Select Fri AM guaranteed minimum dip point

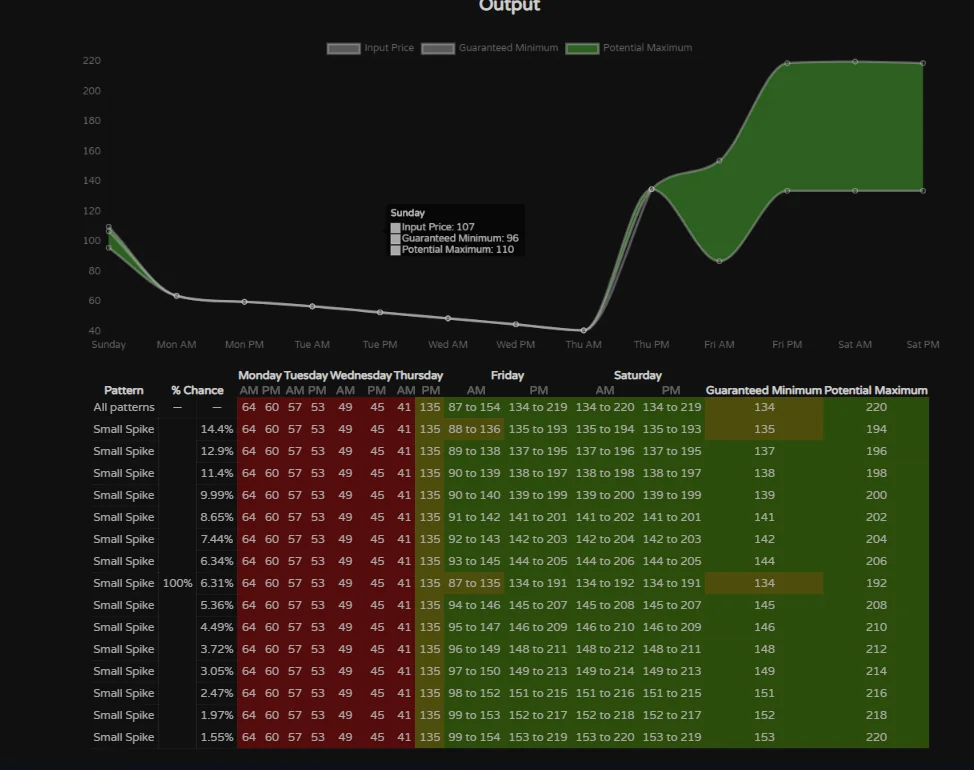point(719,261)
